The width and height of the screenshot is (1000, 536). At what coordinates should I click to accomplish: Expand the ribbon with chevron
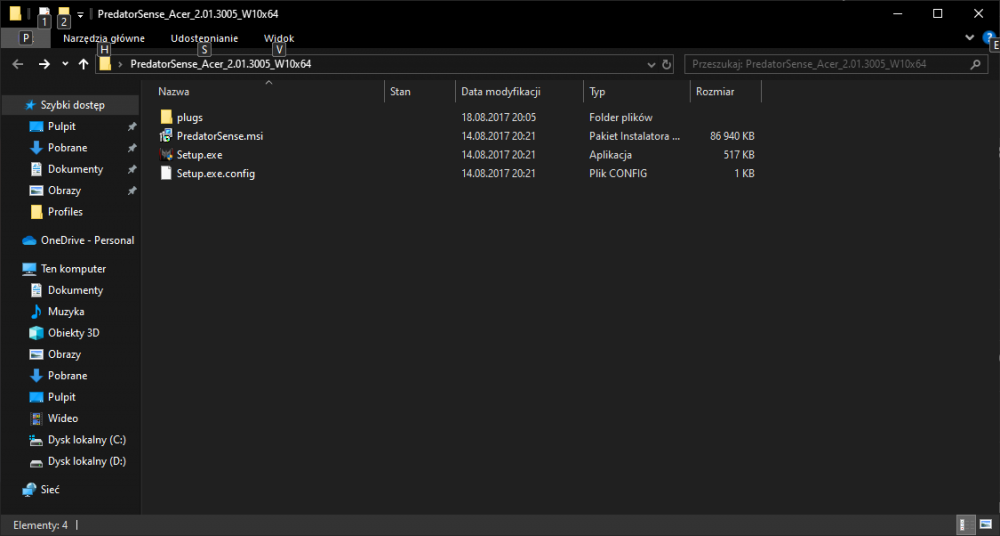[969, 37]
